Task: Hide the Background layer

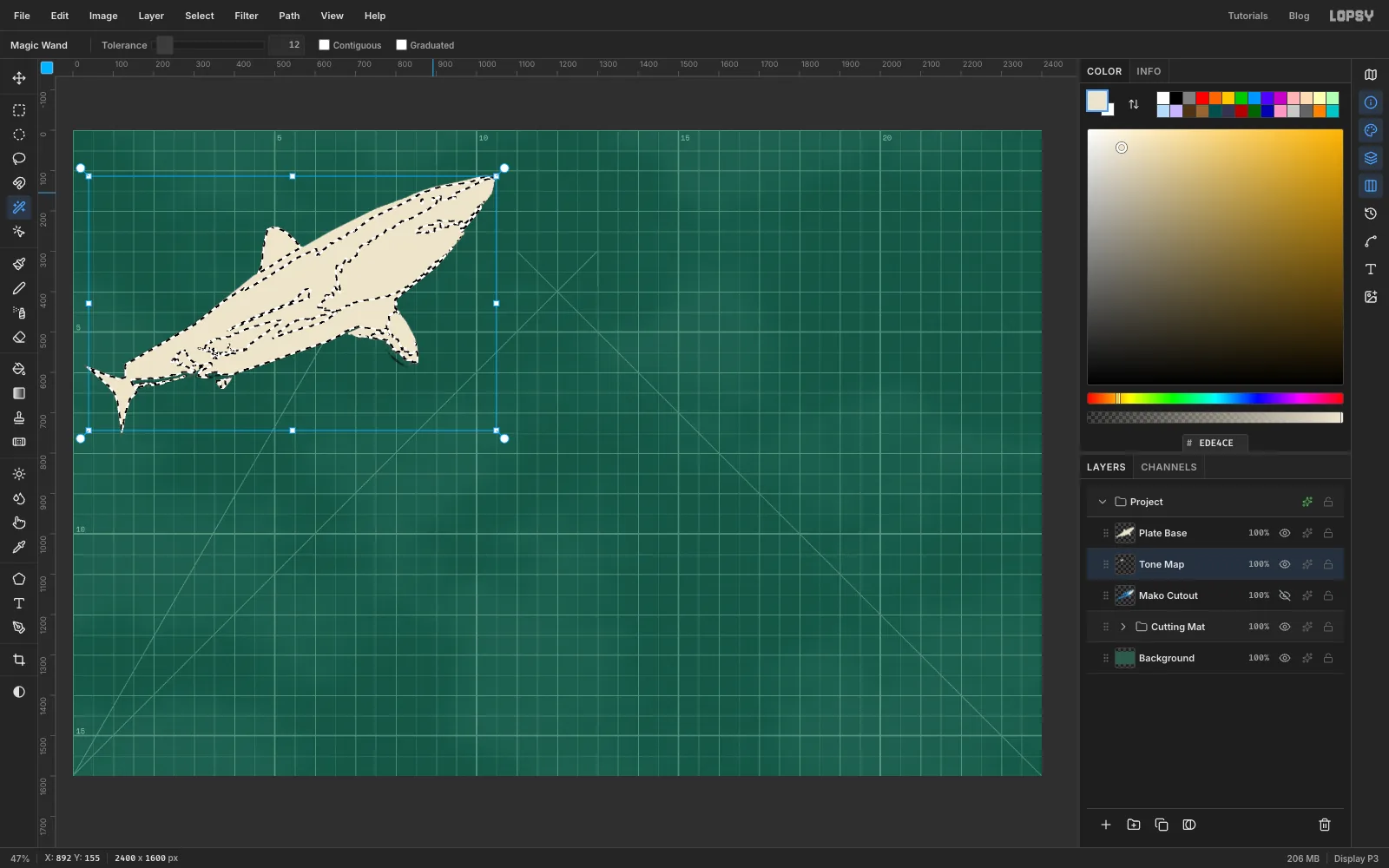Action: tap(1285, 658)
